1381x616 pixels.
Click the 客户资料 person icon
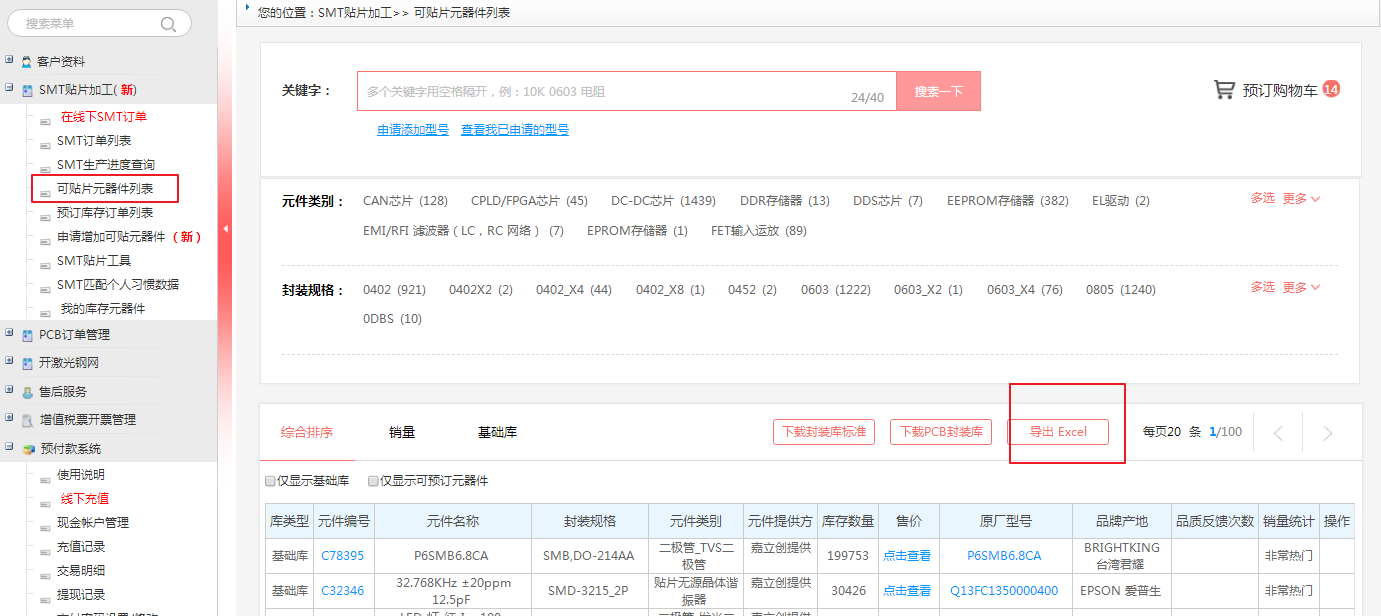pos(27,62)
